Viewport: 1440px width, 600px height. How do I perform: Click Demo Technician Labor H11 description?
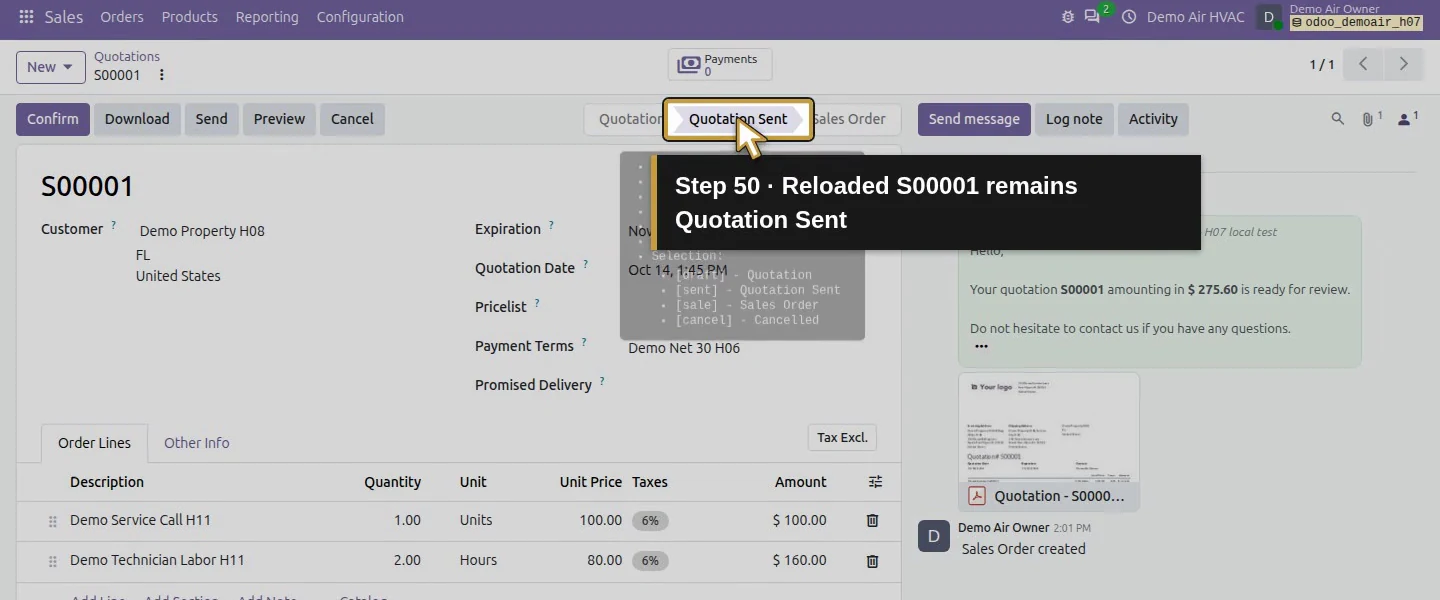pos(157,560)
